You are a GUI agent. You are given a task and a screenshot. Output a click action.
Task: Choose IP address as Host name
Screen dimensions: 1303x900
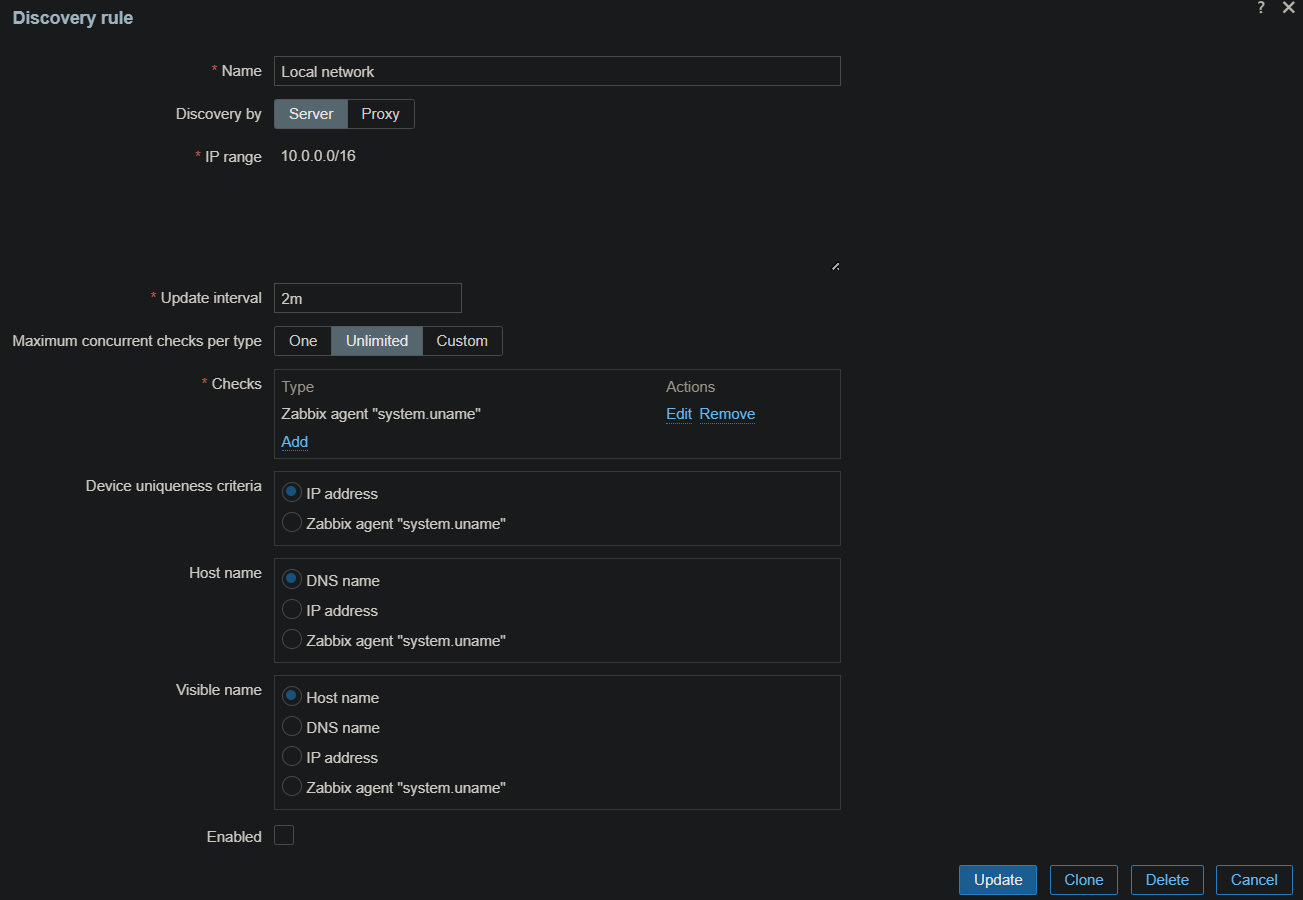tap(292, 610)
